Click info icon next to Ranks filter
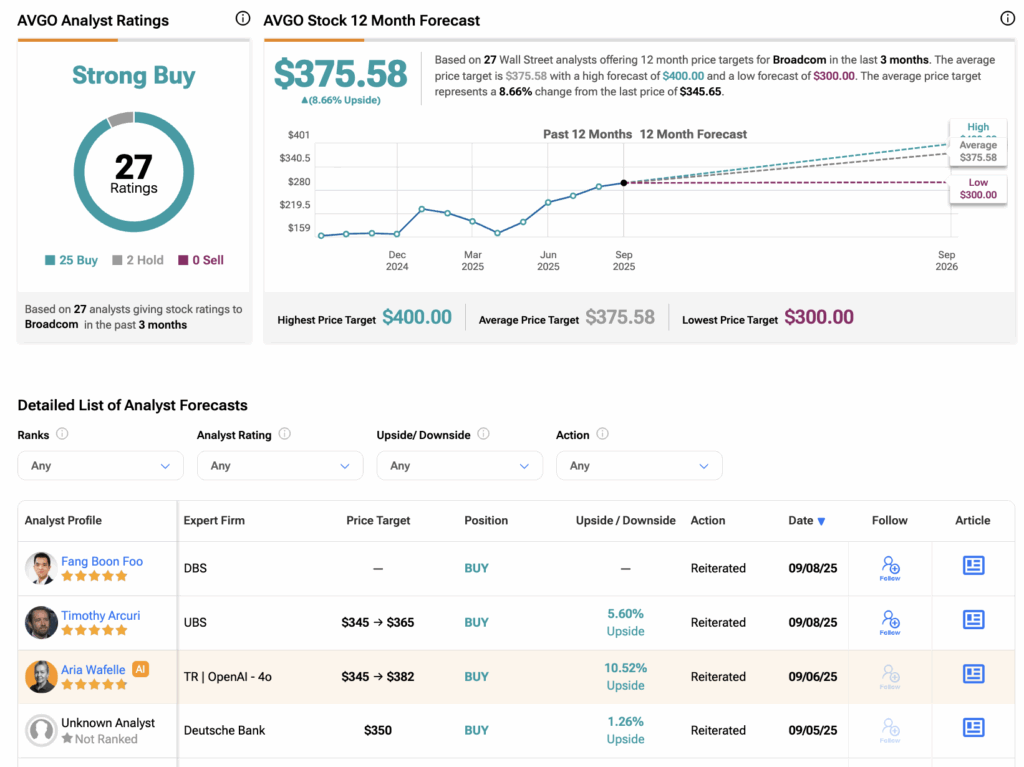This screenshot has width=1024, height=767. [x=62, y=434]
